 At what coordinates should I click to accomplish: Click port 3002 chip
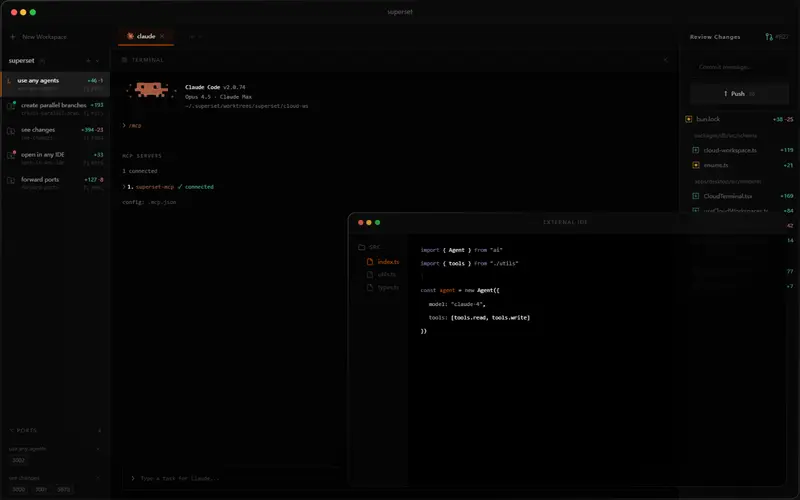[18, 460]
